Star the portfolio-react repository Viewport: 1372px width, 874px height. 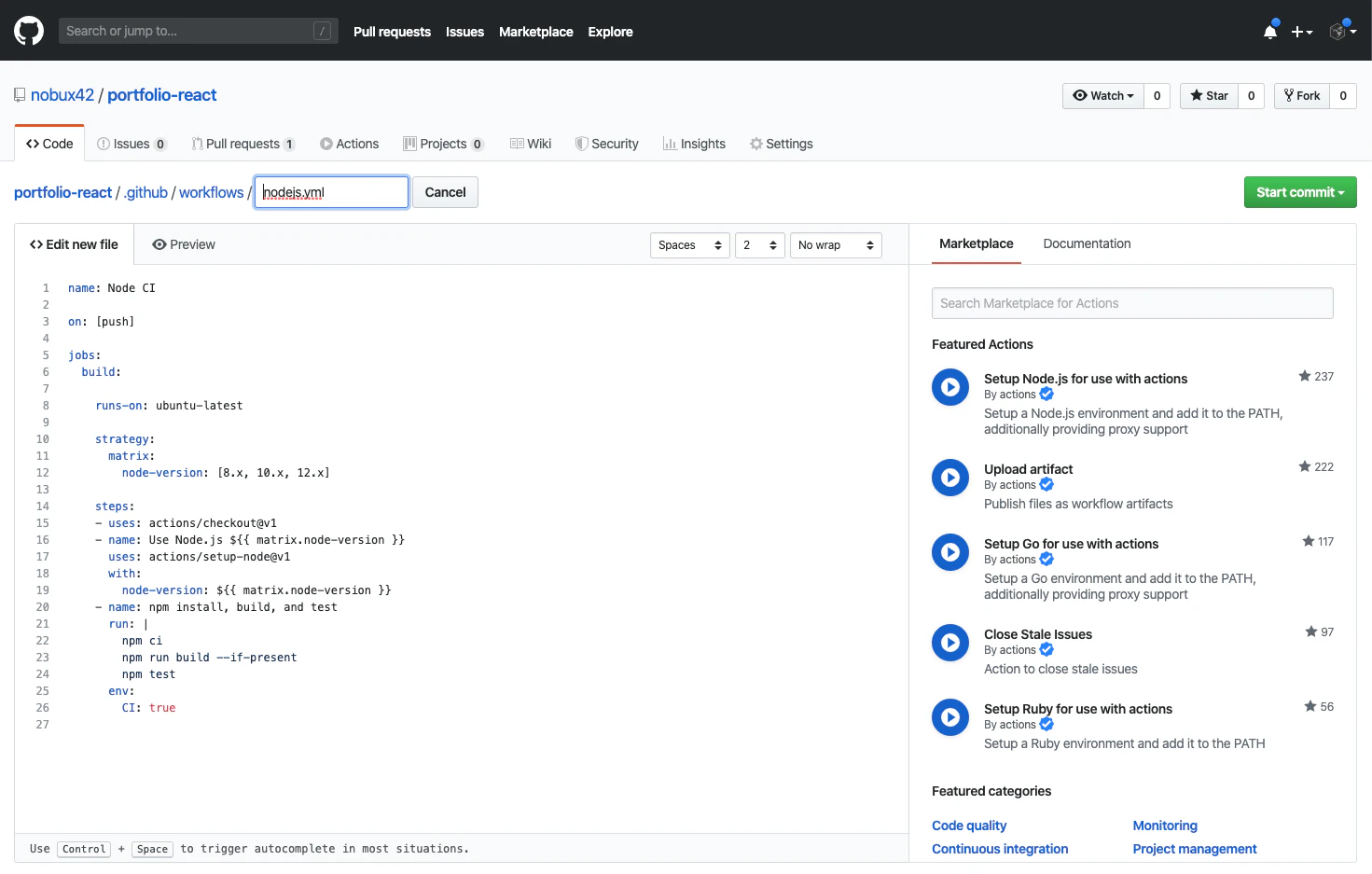(1209, 96)
